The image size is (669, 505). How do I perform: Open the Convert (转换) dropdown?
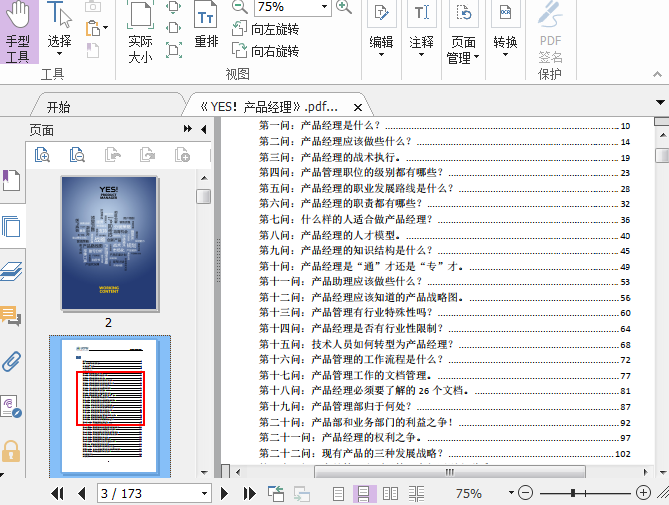(x=505, y=30)
